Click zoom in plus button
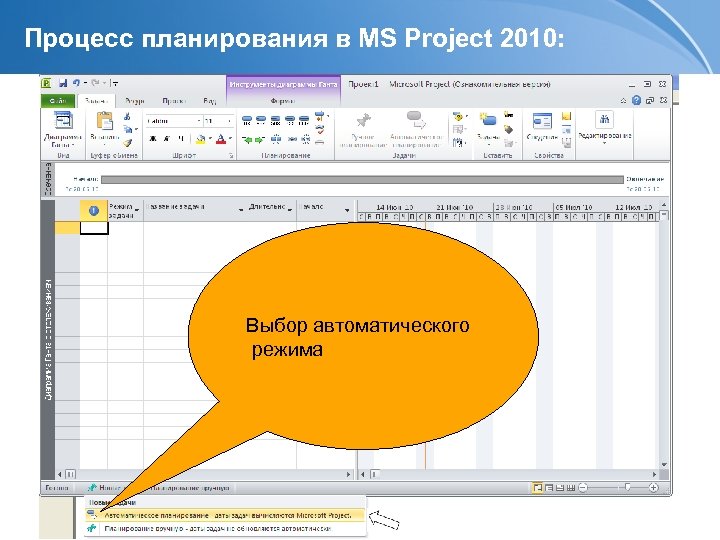Viewport: 720px width, 540px height. pos(653,488)
